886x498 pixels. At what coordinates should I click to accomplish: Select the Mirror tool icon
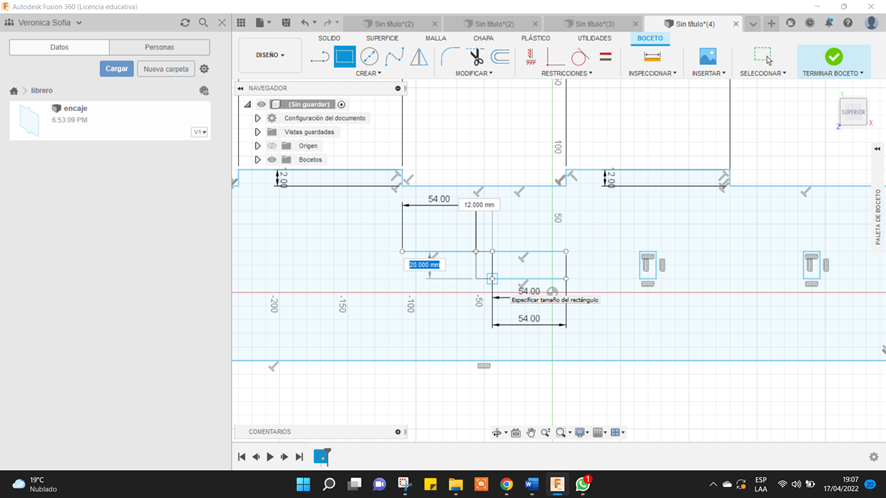[x=419, y=57]
